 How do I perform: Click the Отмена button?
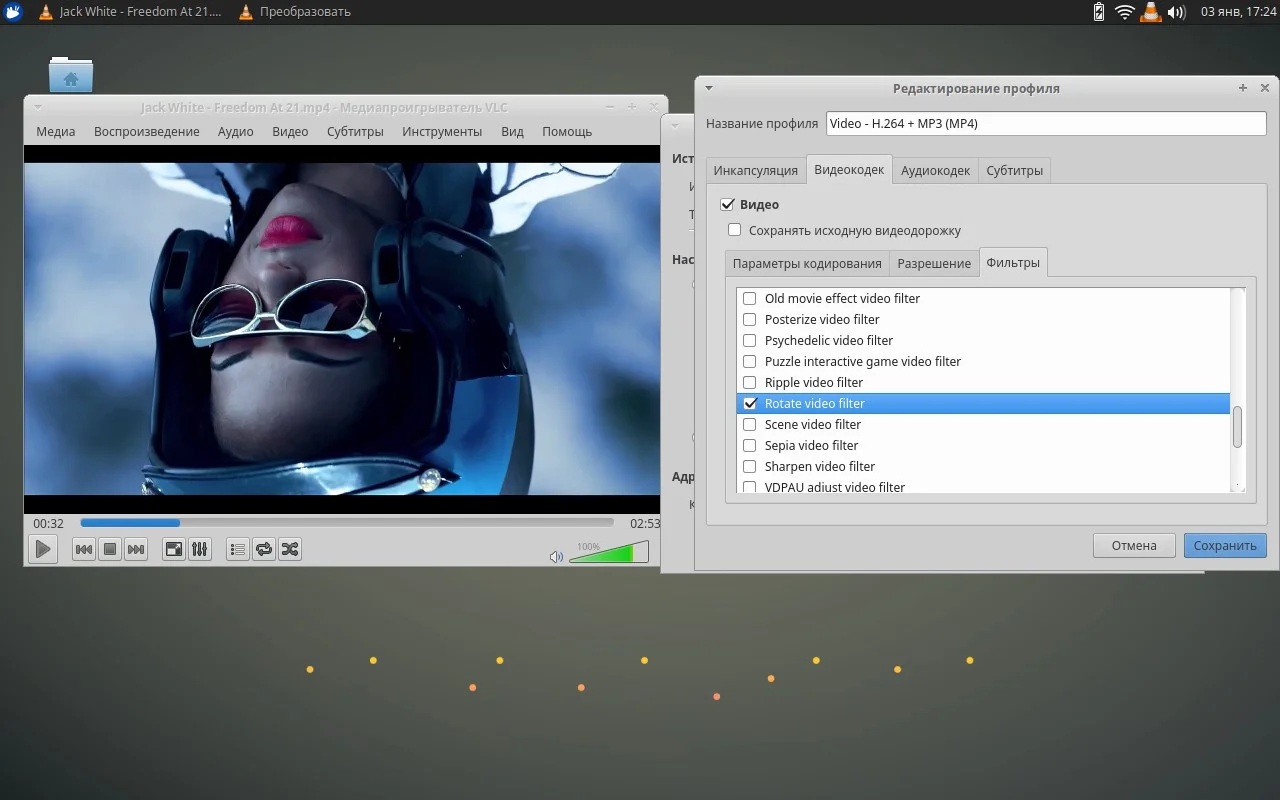(1133, 545)
